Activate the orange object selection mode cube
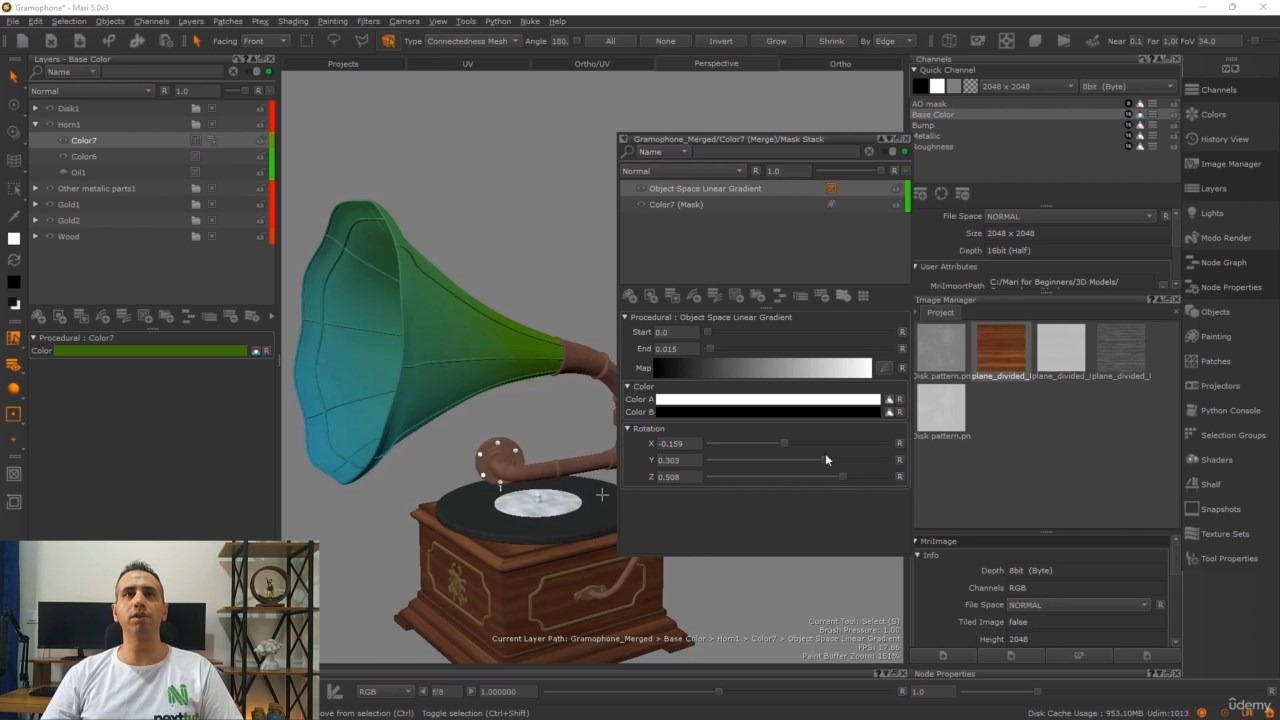 pos(387,41)
